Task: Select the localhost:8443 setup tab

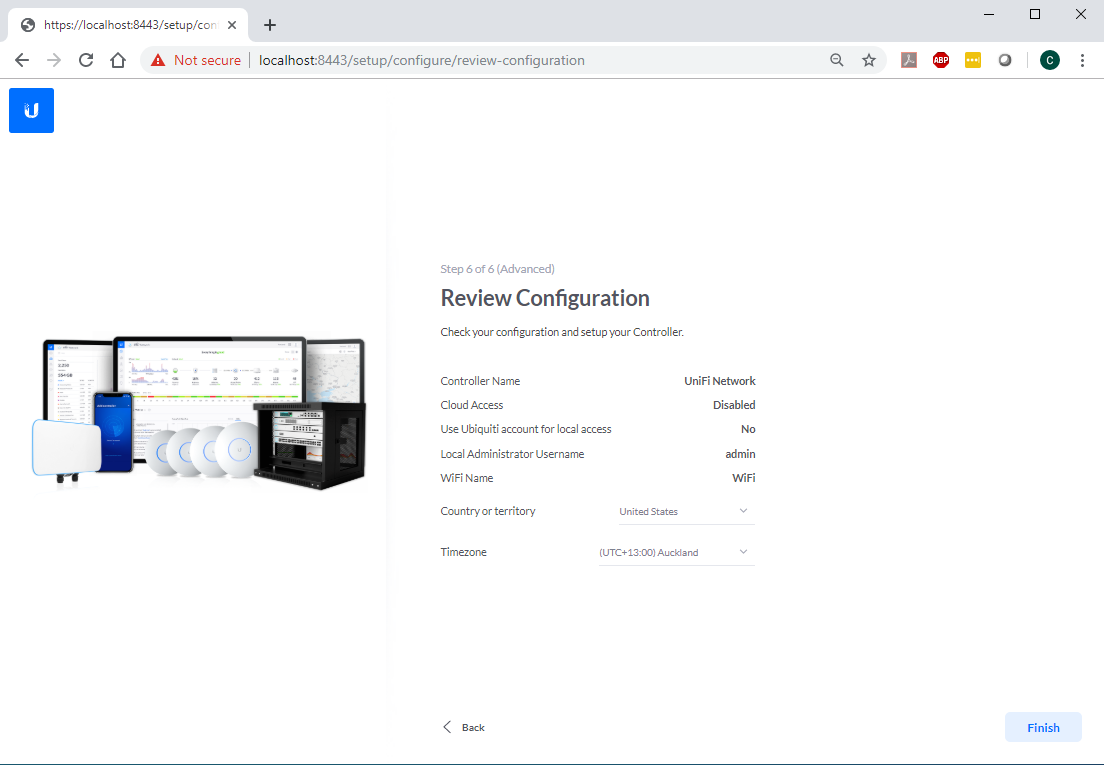Action: [127, 25]
